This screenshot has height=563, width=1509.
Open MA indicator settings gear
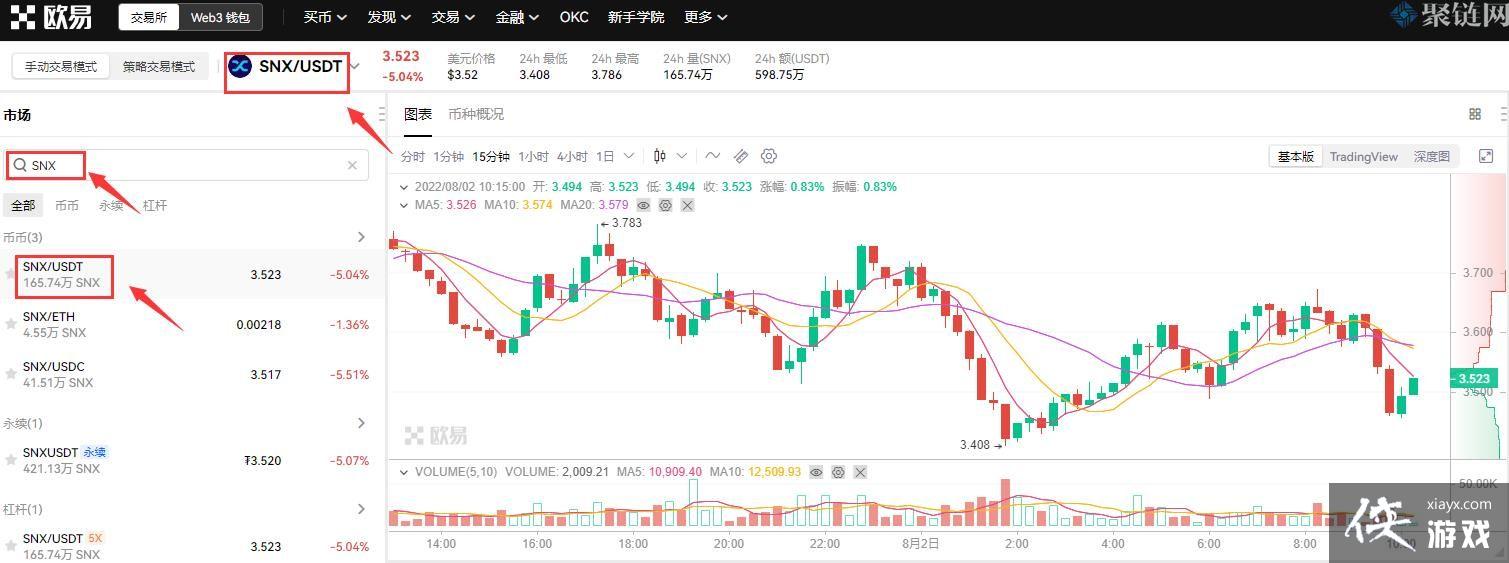point(666,205)
